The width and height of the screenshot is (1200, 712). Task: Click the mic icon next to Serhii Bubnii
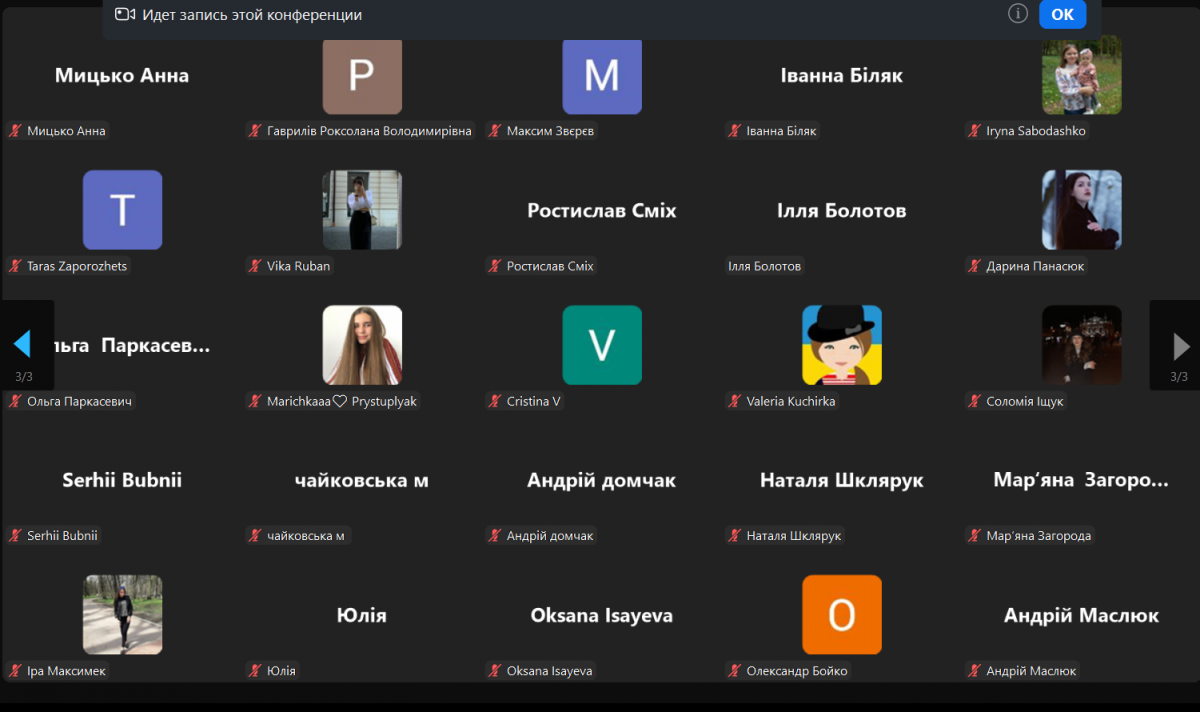point(14,535)
